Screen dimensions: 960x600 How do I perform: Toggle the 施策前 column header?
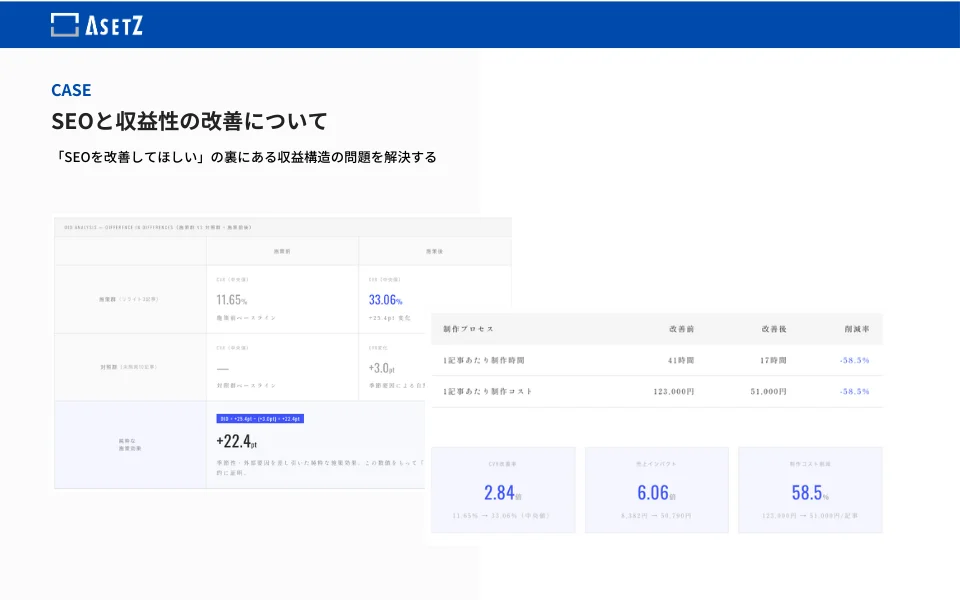[x=280, y=251]
